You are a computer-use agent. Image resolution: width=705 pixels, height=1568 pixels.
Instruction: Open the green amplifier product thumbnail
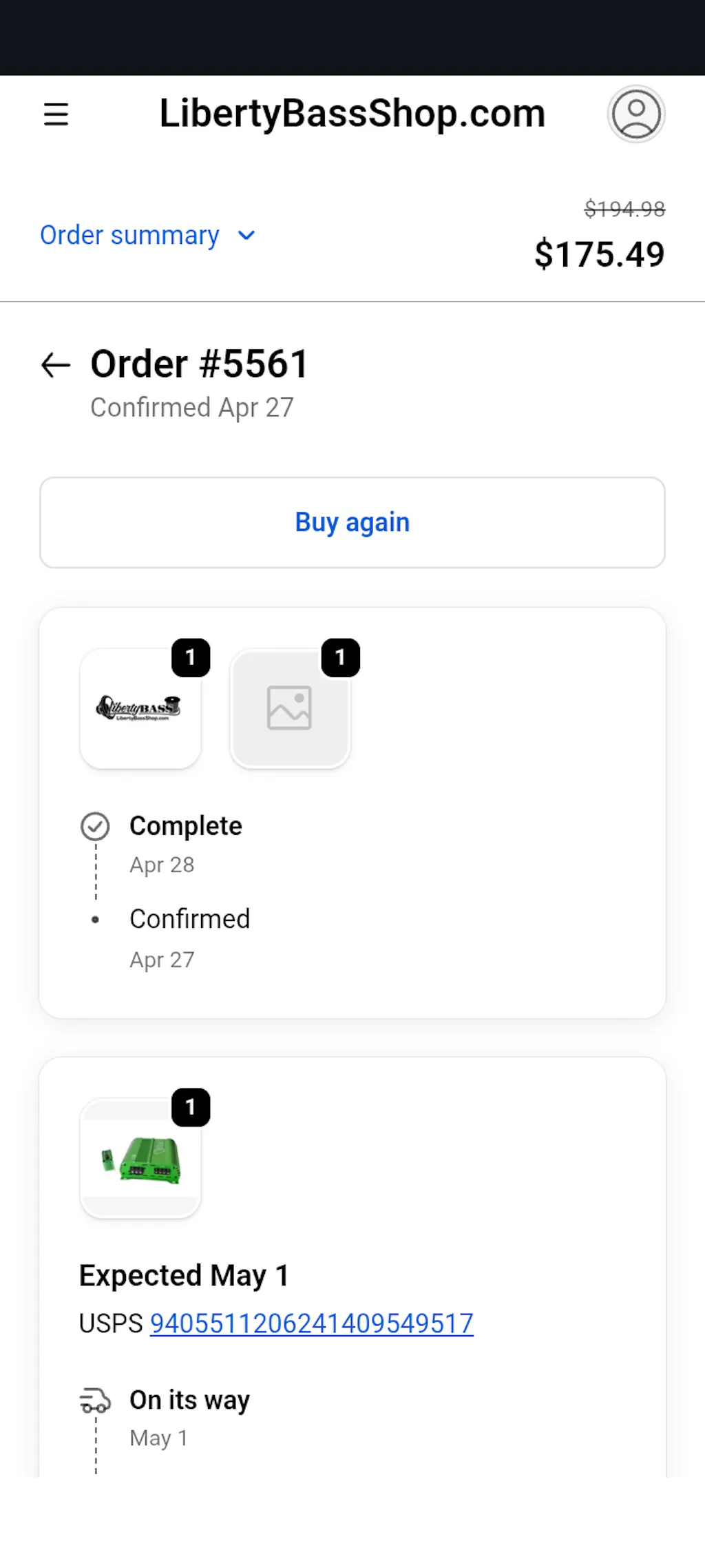tap(140, 1158)
